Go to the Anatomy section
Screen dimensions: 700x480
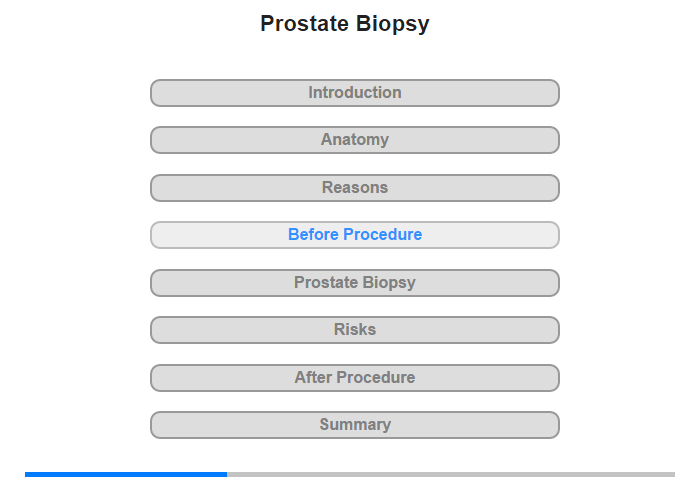coord(355,140)
